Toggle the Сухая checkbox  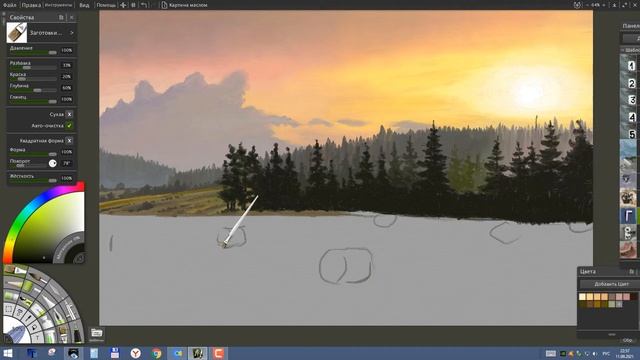coord(69,114)
